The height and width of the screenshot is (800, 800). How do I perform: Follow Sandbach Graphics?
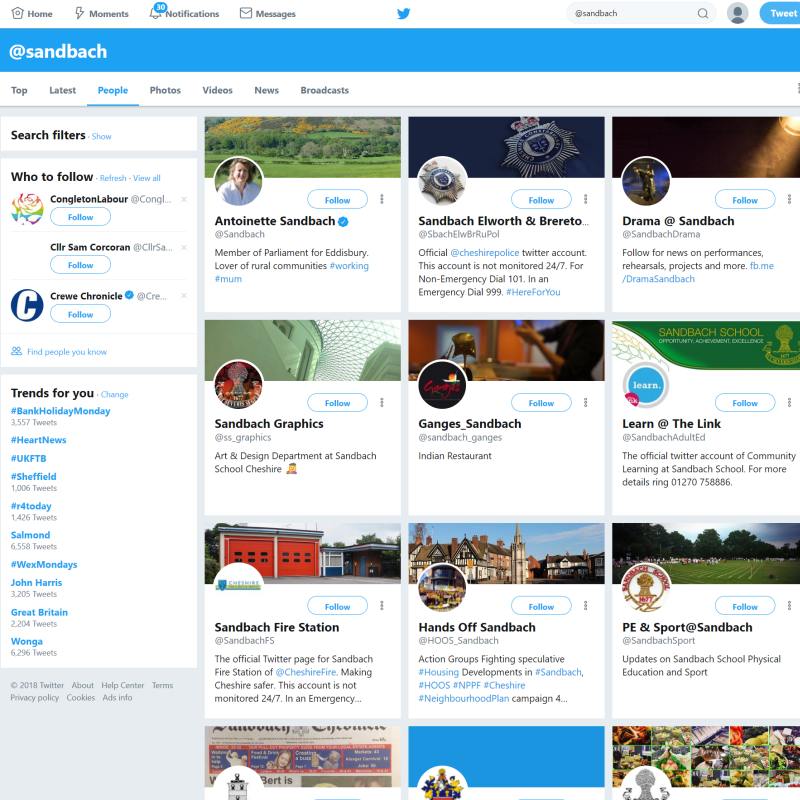[337, 403]
